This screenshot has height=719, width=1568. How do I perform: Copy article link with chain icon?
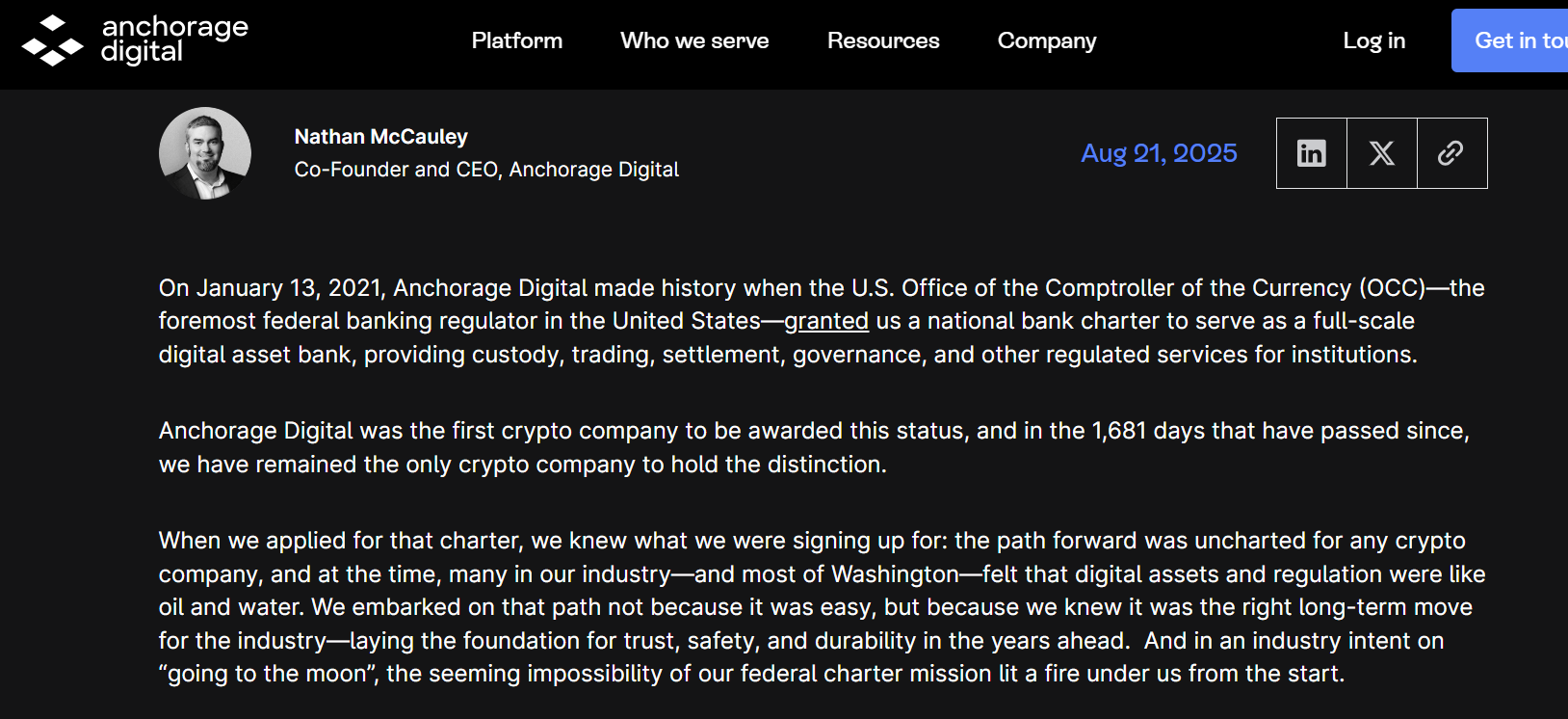(1452, 153)
